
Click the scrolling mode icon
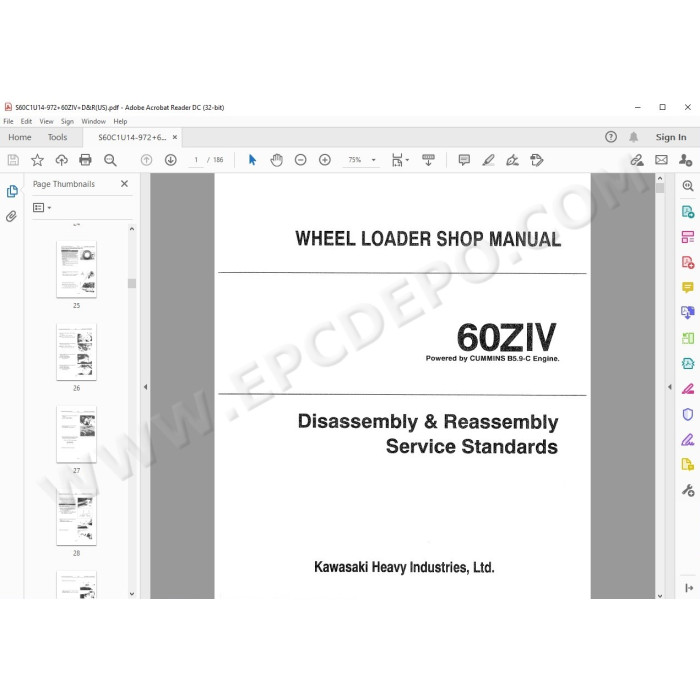point(428,160)
